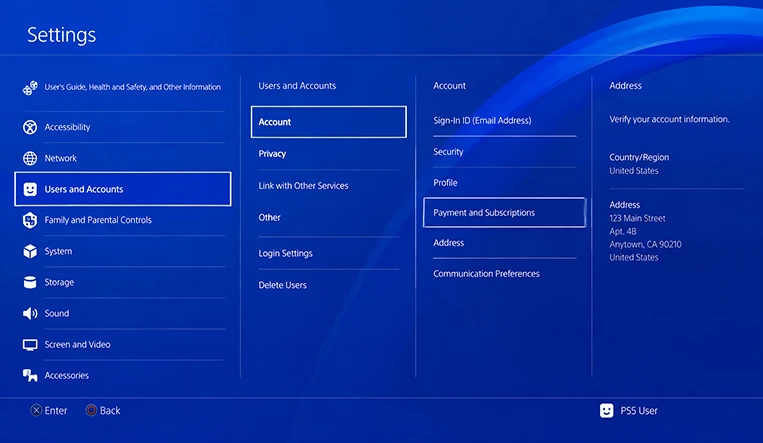Click the Storage cylinder icon
The width and height of the screenshot is (763, 443).
click(x=30, y=282)
